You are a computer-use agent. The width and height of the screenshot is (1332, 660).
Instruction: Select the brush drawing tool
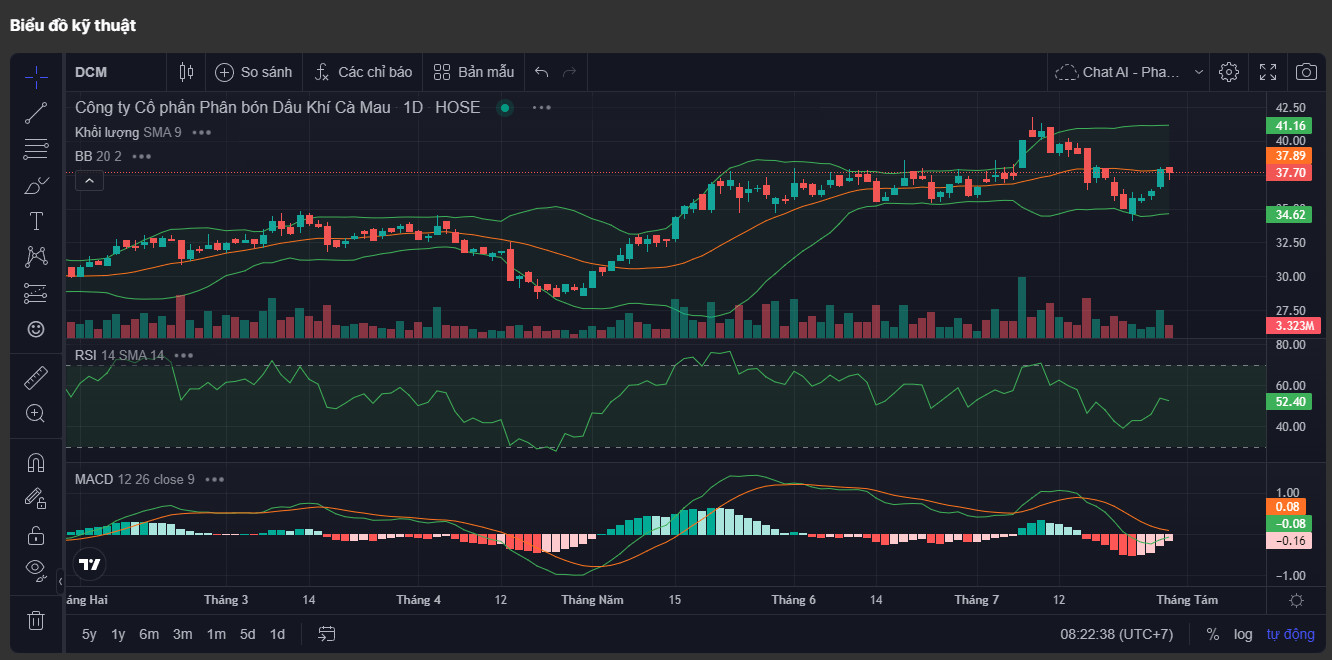point(36,185)
